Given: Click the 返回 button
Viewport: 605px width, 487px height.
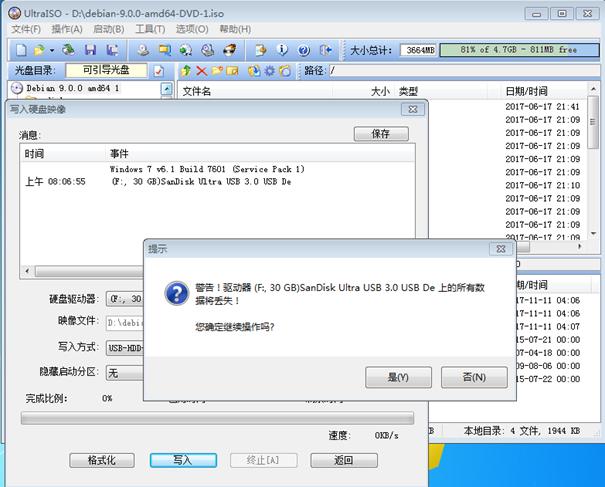Looking at the screenshot, I should coord(344,460).
